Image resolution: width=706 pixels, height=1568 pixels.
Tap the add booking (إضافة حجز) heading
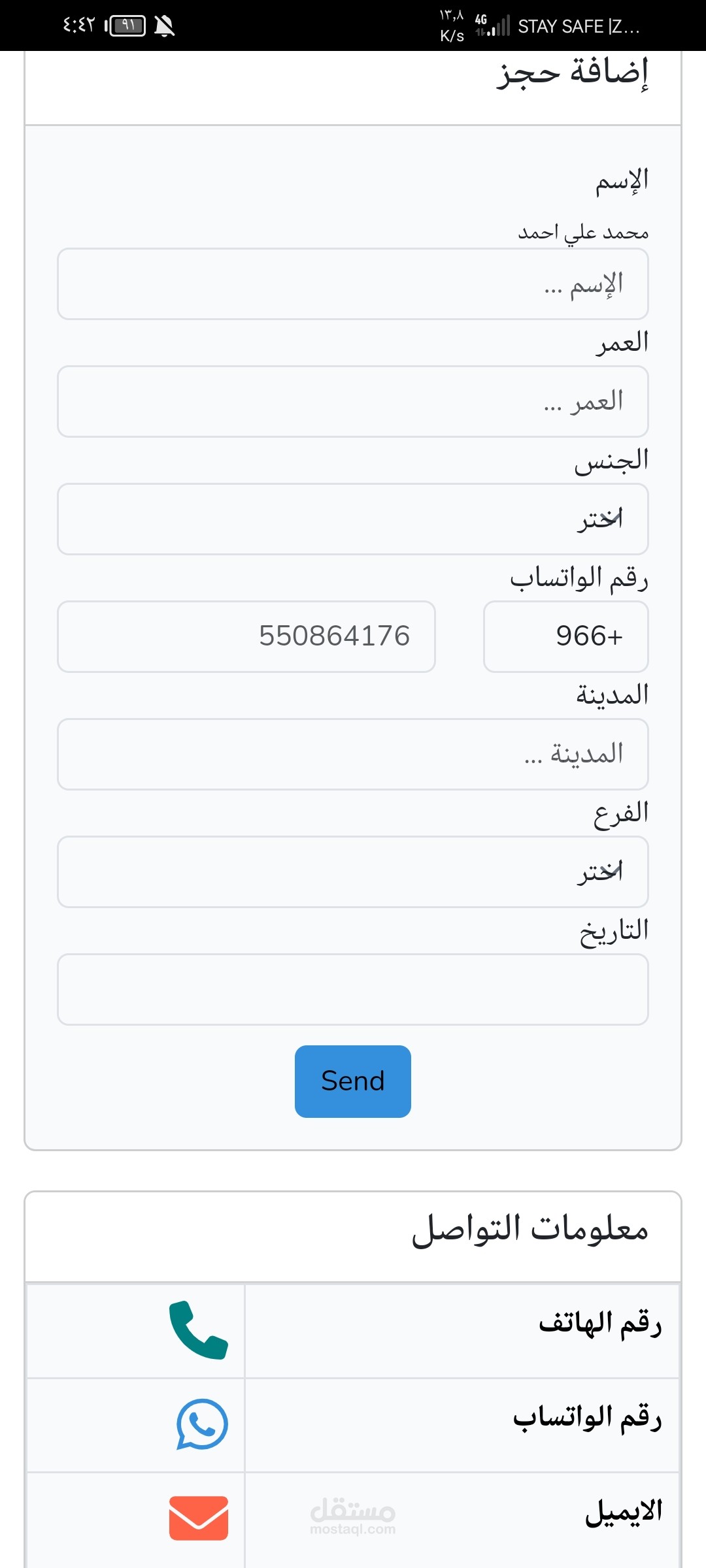(572, 73)
